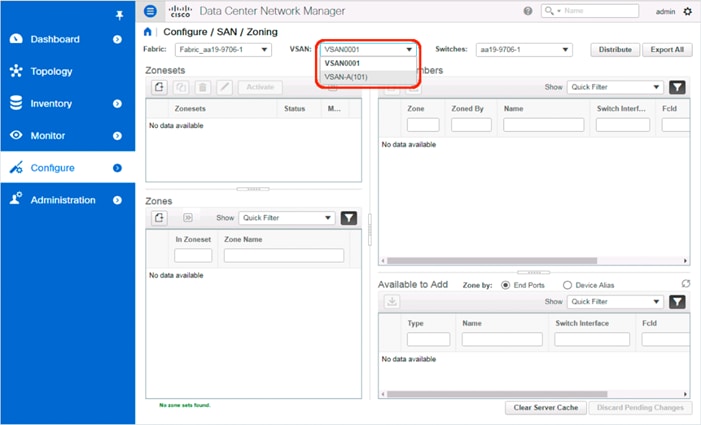Expand Administration submenu arrow
The height and width of the screenshot is (425, 701).
pos(117,200)
